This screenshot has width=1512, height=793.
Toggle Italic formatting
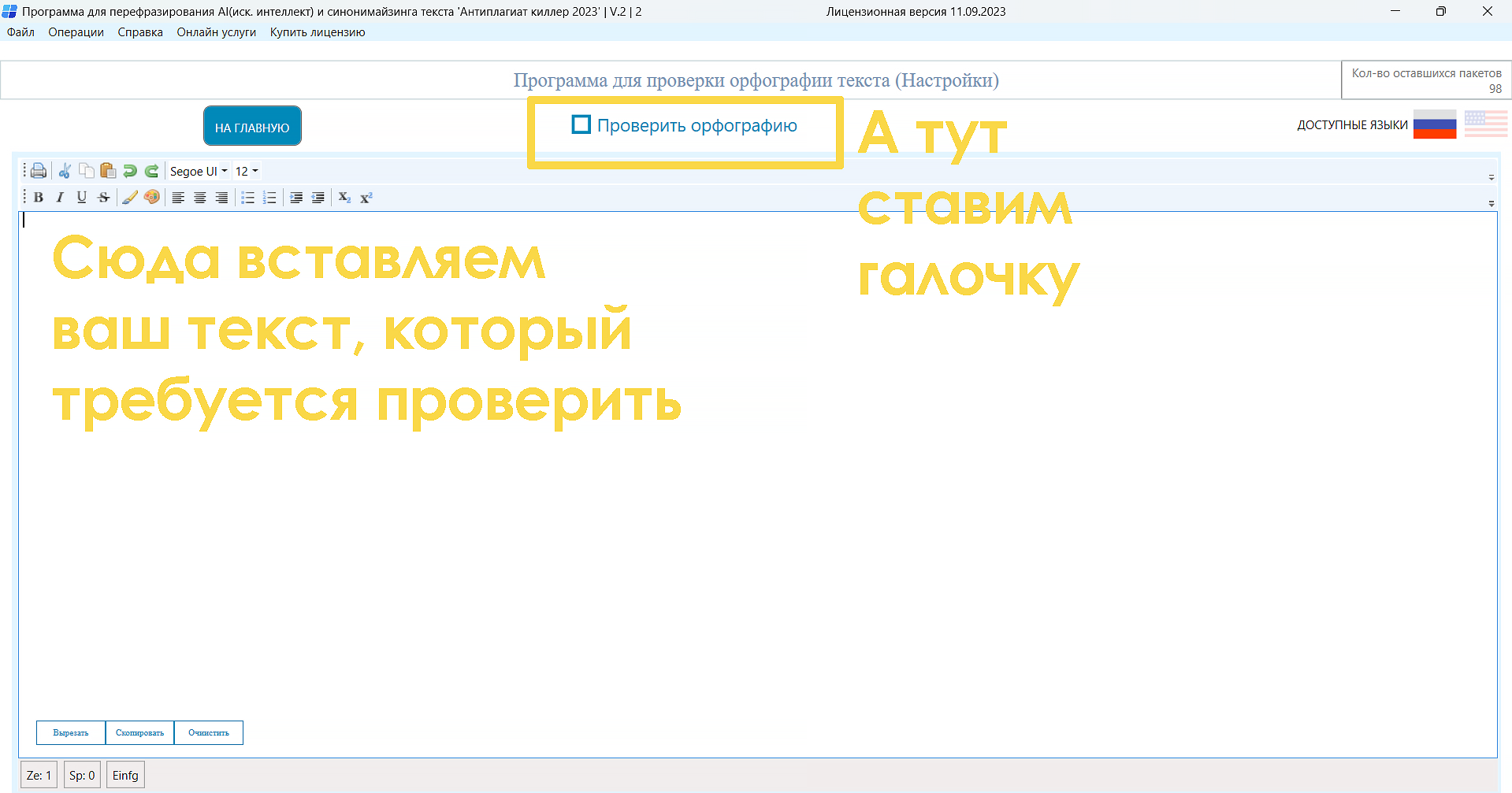(x=60, y=198)
